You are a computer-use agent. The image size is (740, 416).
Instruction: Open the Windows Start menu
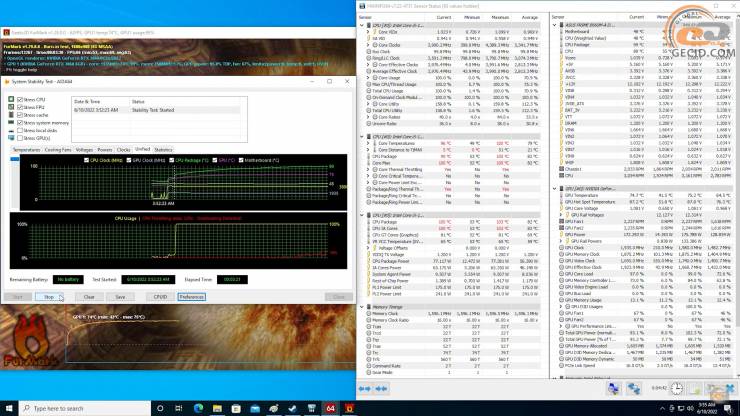pos(9,408)
